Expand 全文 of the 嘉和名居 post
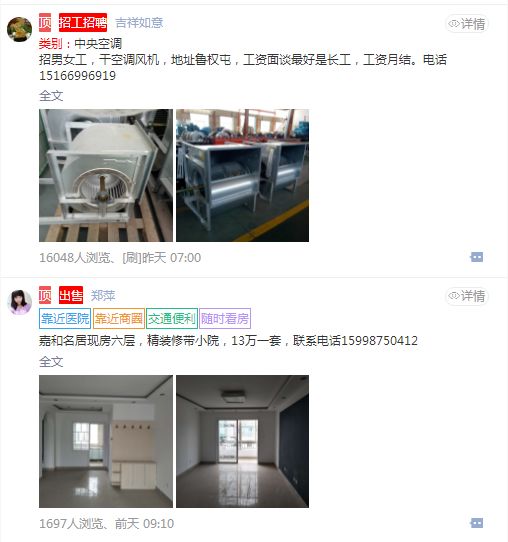Image resolution: width=508 pixels, height=542 pixels. (51, 362)
